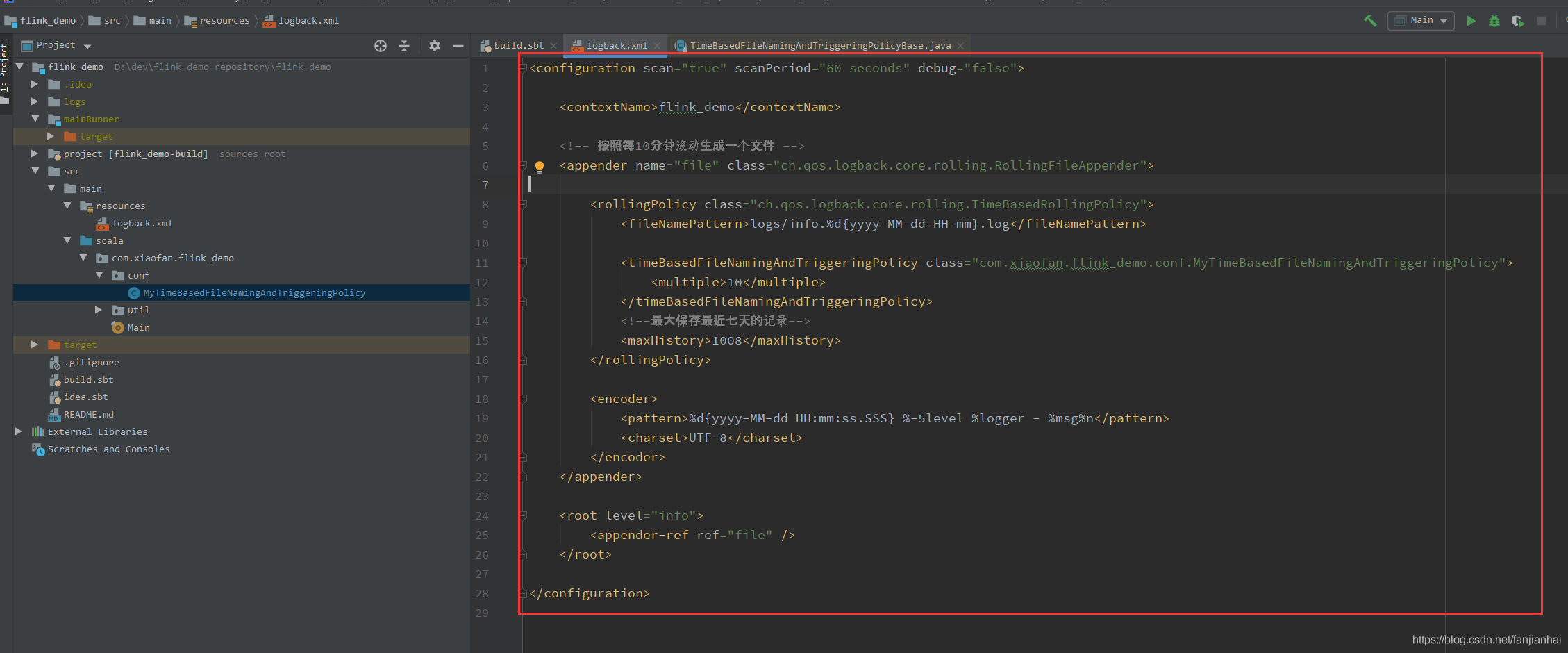Screen dimensions: 1568x653
Task: Open the vertical Project tool window tab
Action: tap(4, 73)
